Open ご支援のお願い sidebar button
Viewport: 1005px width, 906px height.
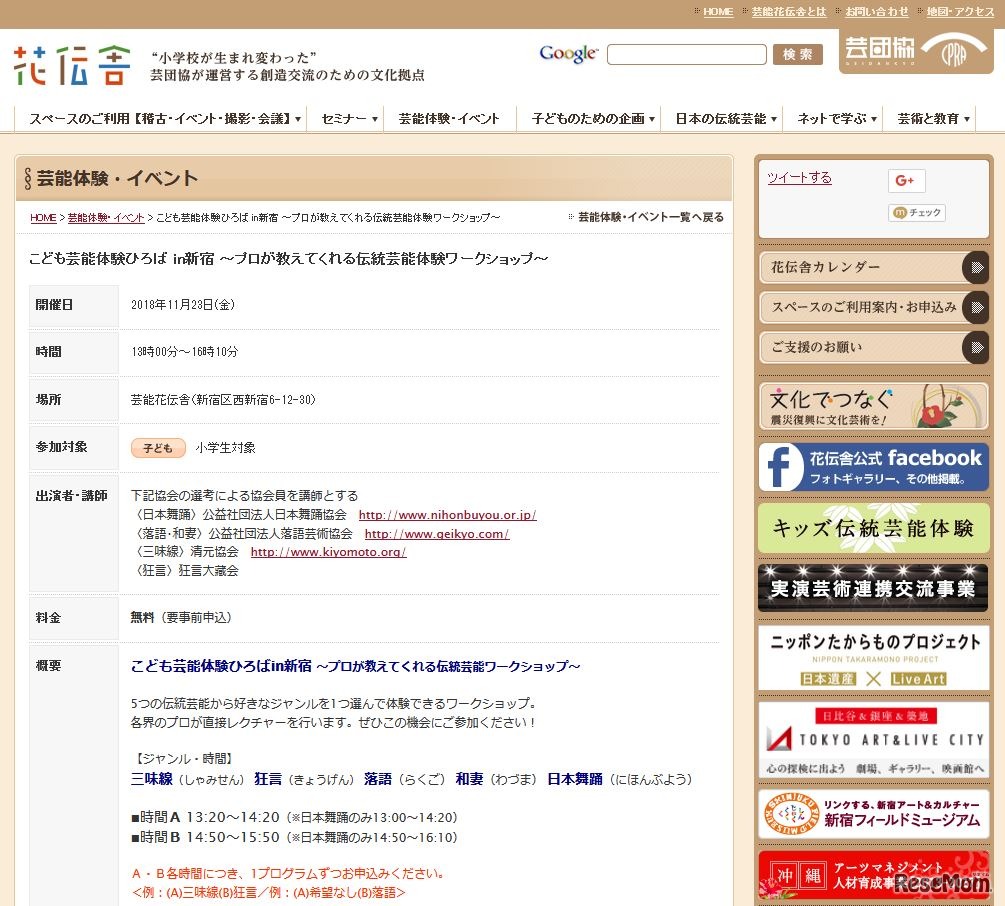pyautogui.click(x=874, y=347)
